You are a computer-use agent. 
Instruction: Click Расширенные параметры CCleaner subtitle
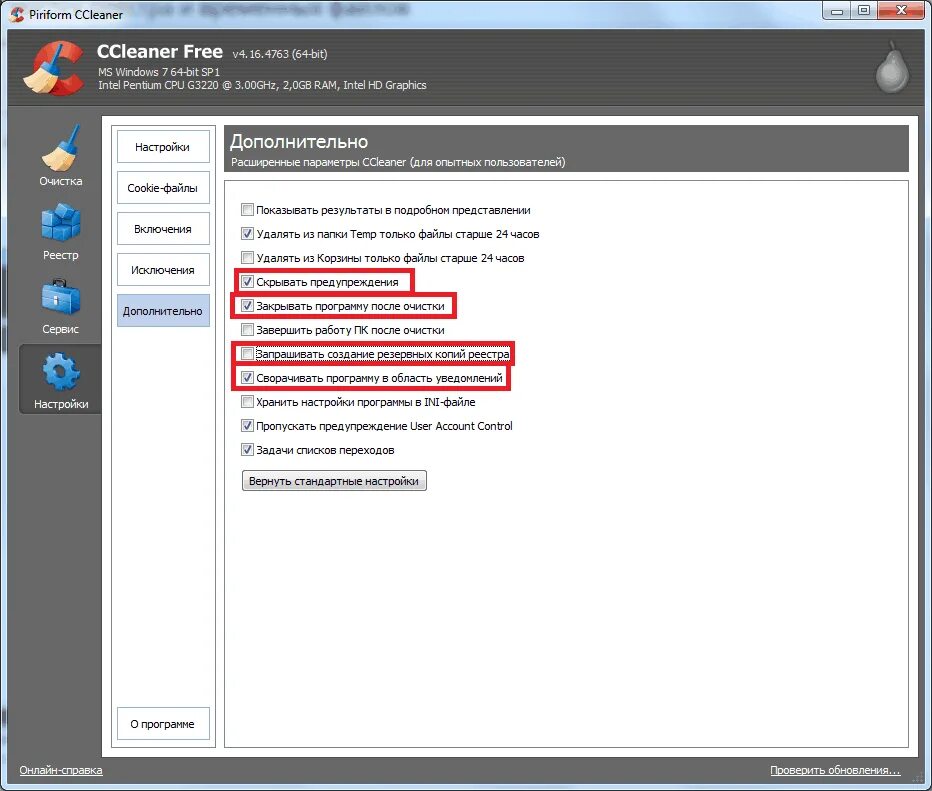click(398, 162)
